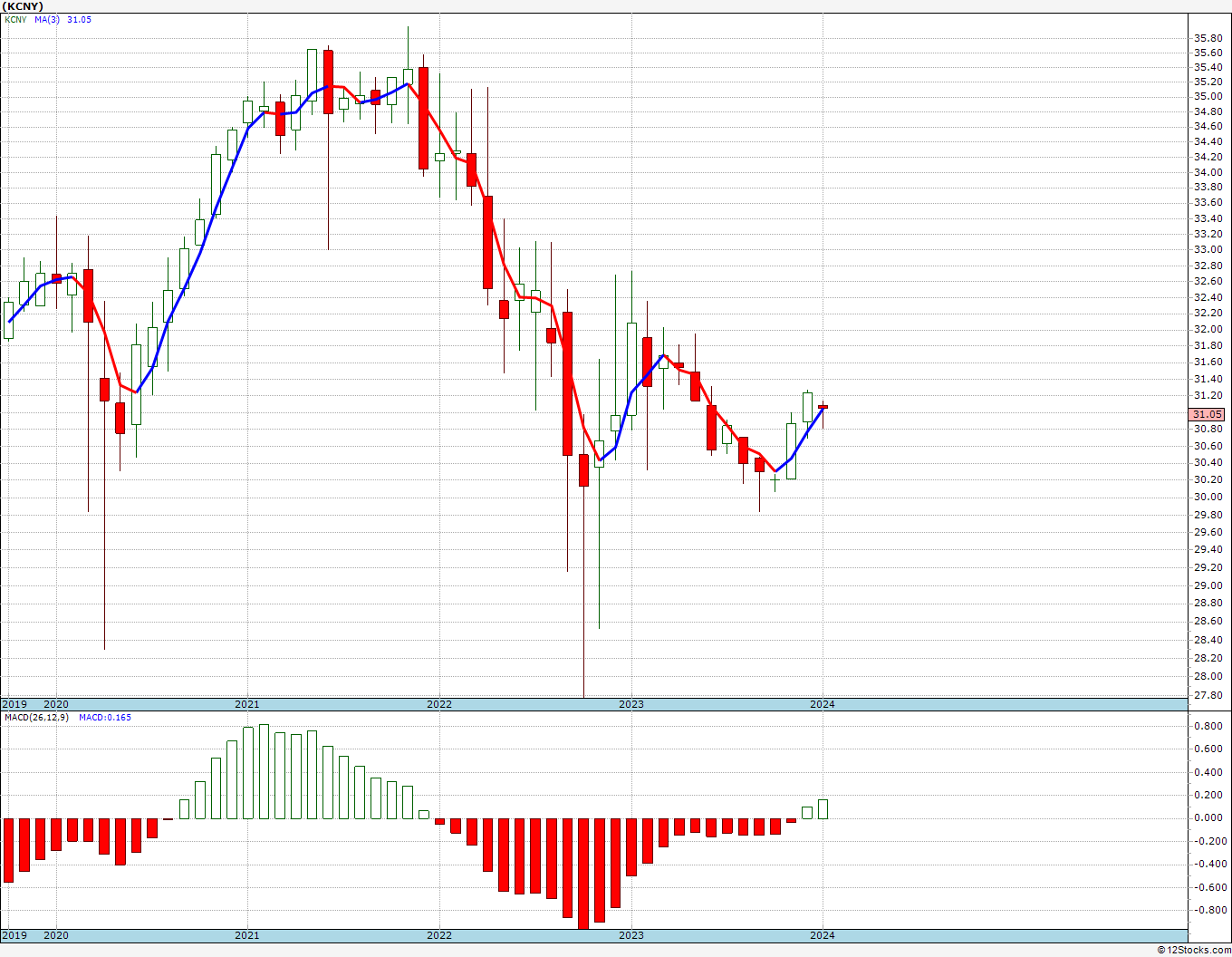The width and height of the screenshot is (1232, 957).
Task: Click 2022 on the MACD panel time axis
Action: pos(439,935)
